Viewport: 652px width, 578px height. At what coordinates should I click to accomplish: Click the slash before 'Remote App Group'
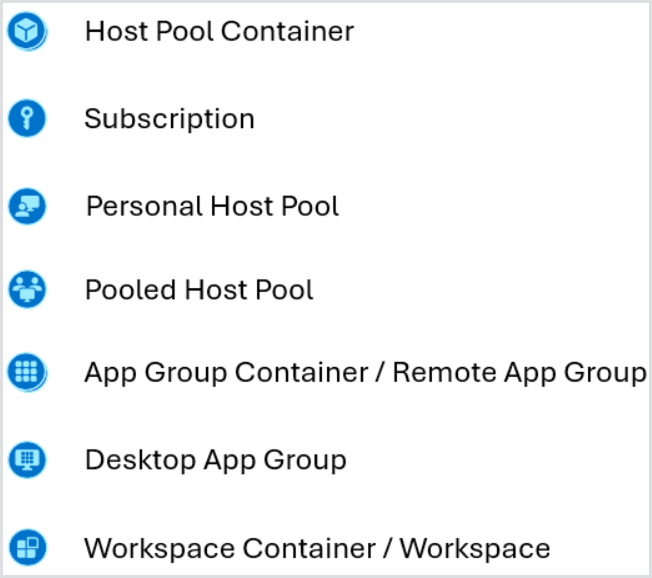[380, 373]
